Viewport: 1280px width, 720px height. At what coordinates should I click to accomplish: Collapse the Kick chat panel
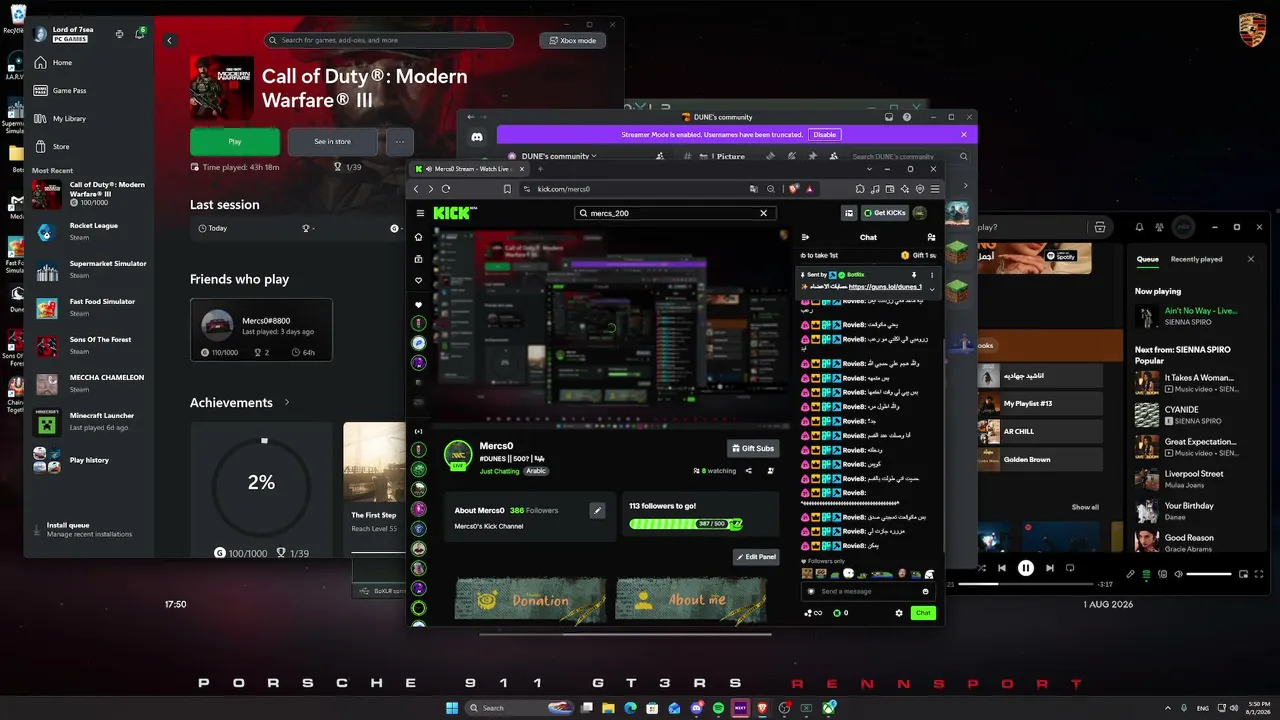[806, 237]
